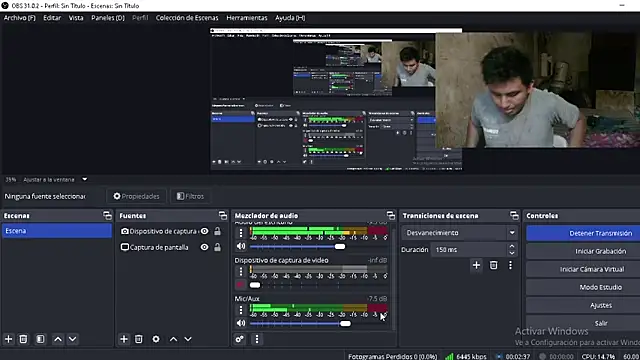The image size is (640, 360).
Task: Undock the Mezclador de audio panel
Action: click(391, 216)
